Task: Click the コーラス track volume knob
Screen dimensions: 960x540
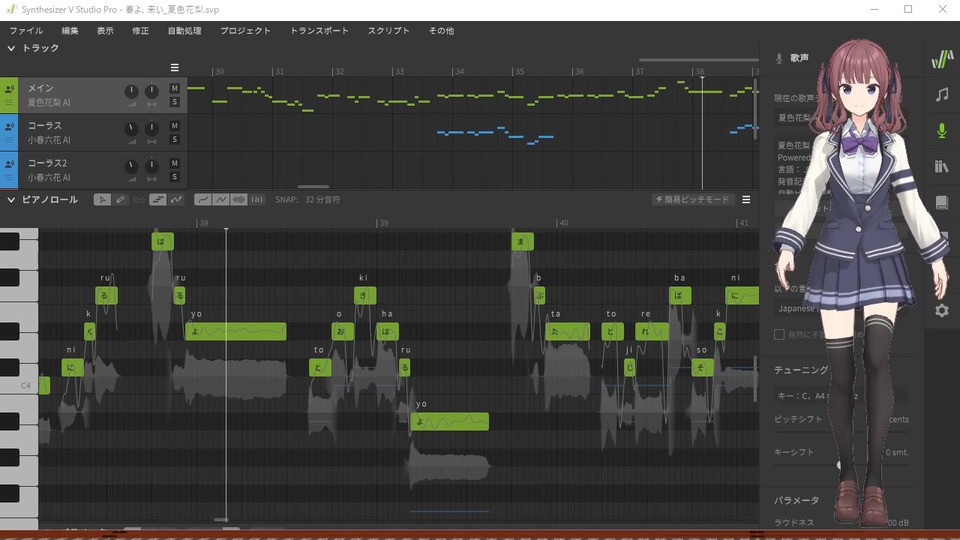Action: [131, 129]
